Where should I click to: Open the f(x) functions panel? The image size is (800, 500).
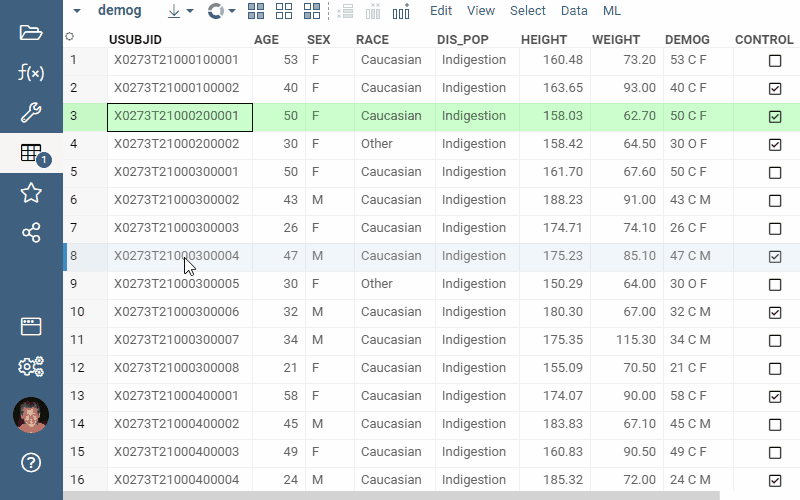[31, 72]
